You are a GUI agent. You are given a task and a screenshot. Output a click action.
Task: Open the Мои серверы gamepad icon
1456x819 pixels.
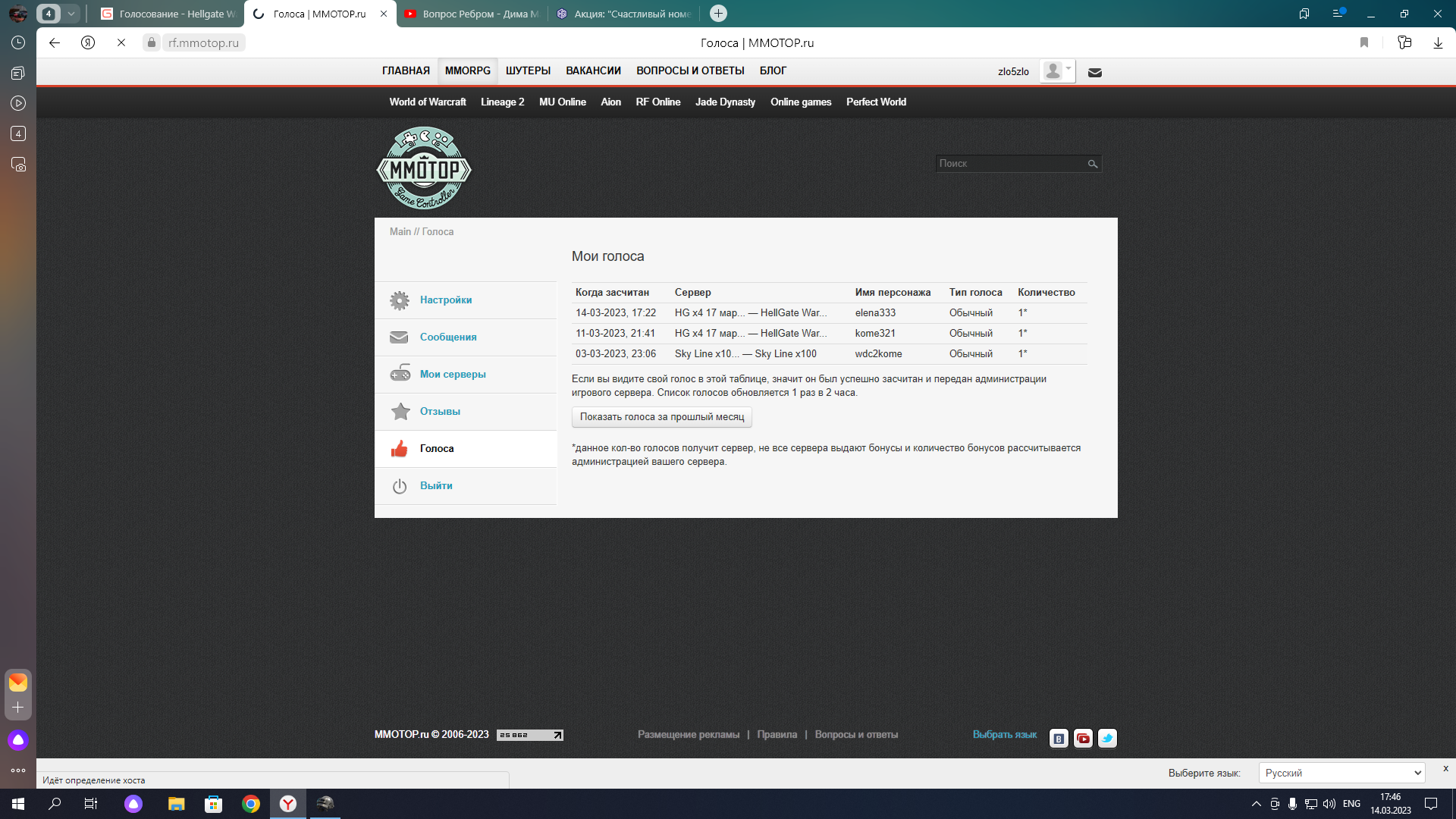(400, 374)
